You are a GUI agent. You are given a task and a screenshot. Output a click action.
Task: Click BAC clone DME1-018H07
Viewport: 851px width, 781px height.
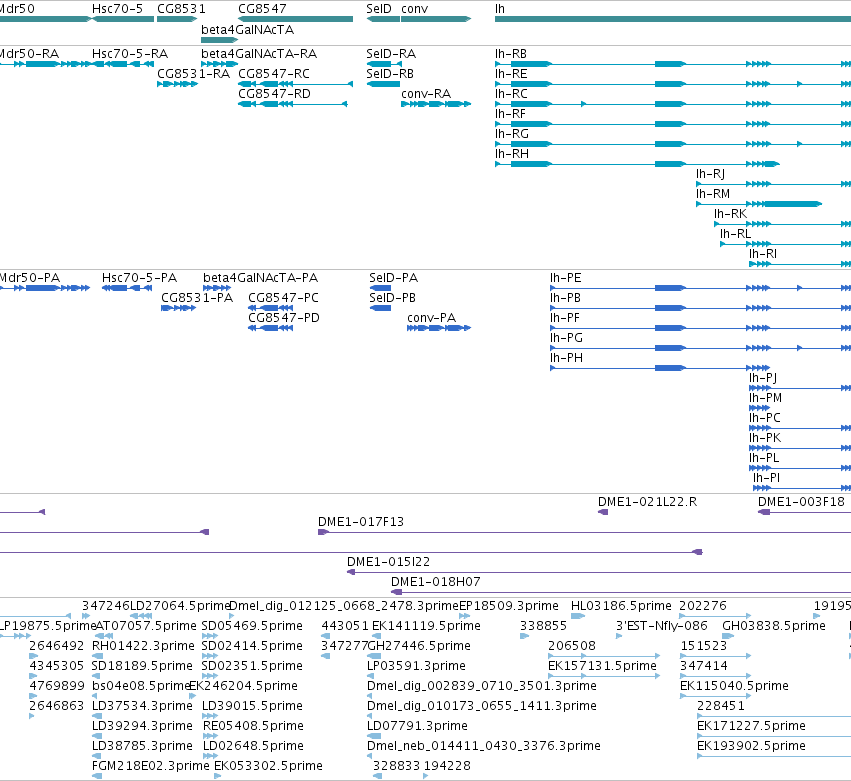tap(436, 582)
